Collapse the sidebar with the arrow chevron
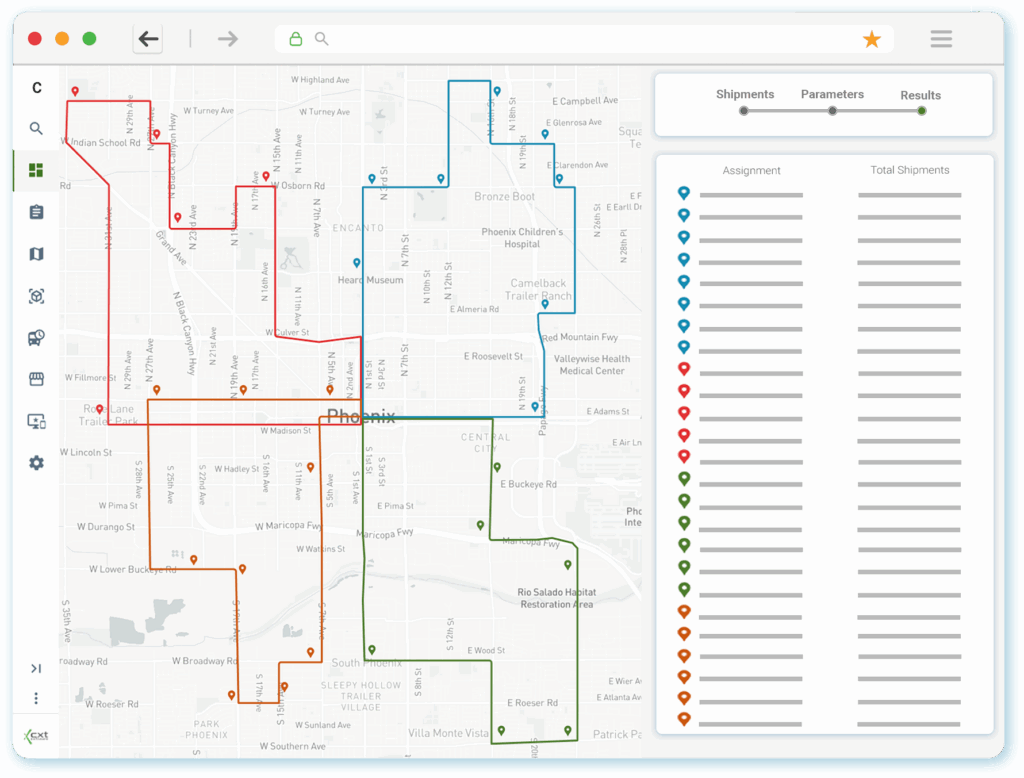Image resolution: width=1024 pixels, height=778 pixels. click(x=35, y=668)
